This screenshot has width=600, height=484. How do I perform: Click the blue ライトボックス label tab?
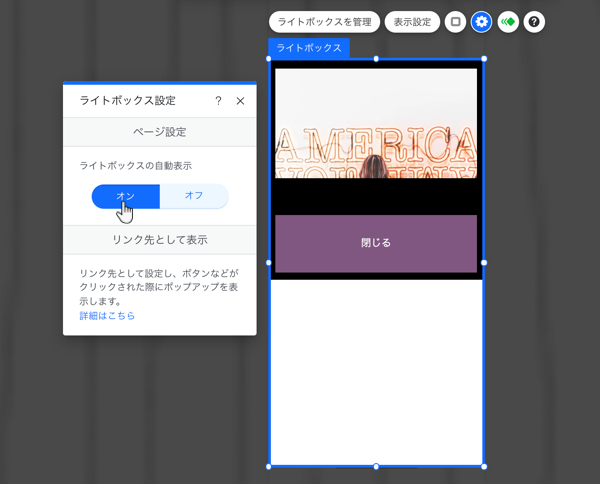tap(309, 48)
